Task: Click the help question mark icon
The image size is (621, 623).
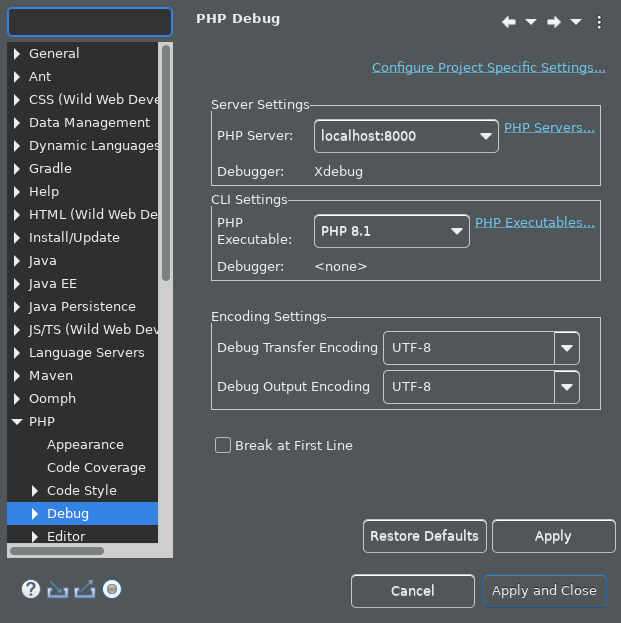Action: coord(31,589)
